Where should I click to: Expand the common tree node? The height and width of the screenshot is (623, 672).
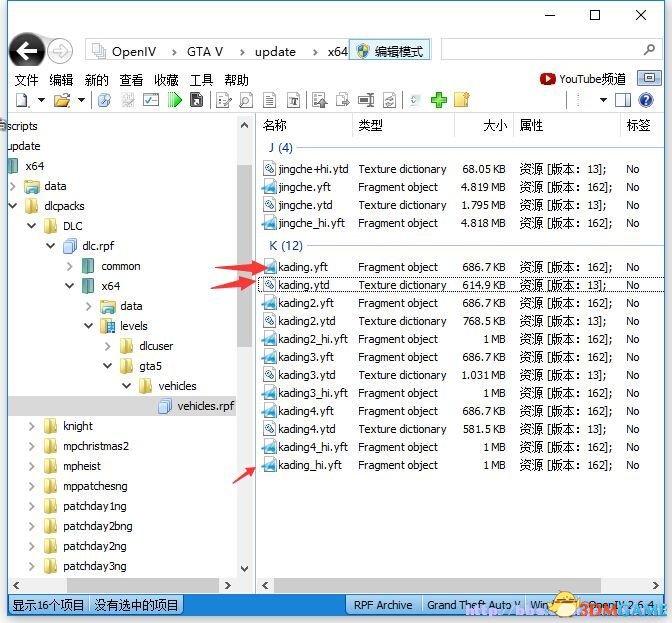pyautogui.click(x=70, y=266)
